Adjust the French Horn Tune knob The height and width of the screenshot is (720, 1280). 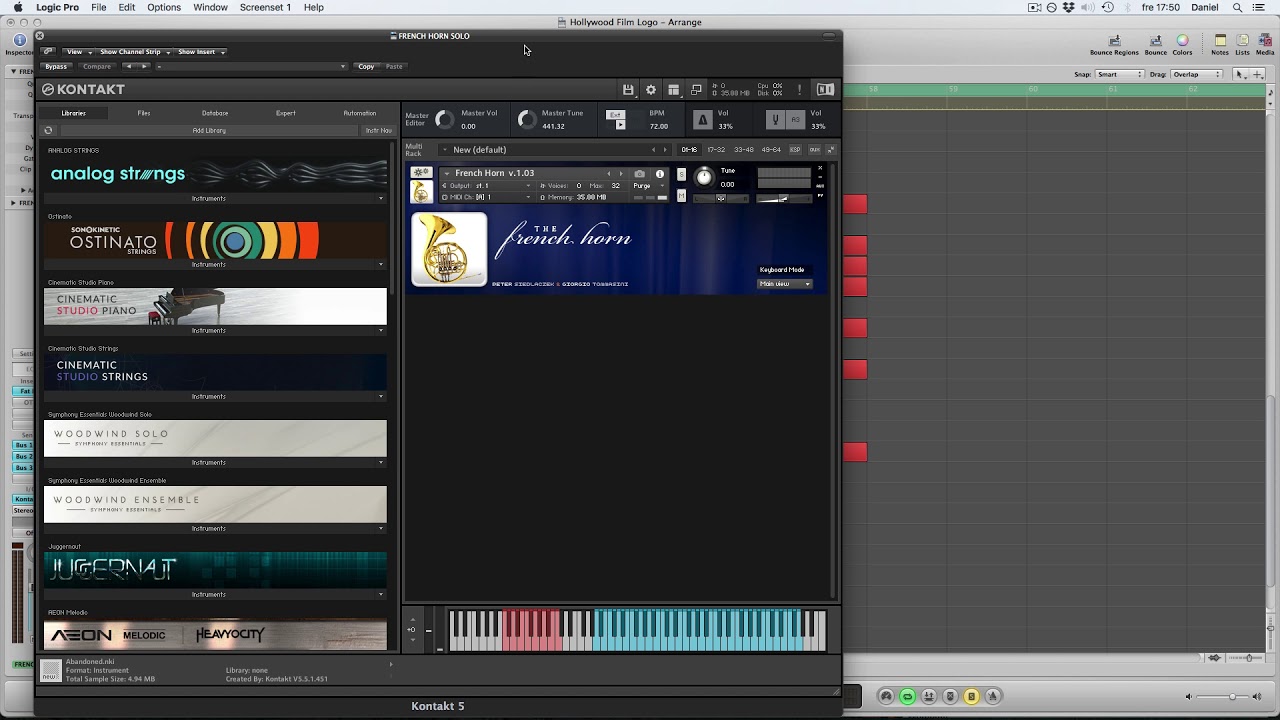click(x=704, y=177)
